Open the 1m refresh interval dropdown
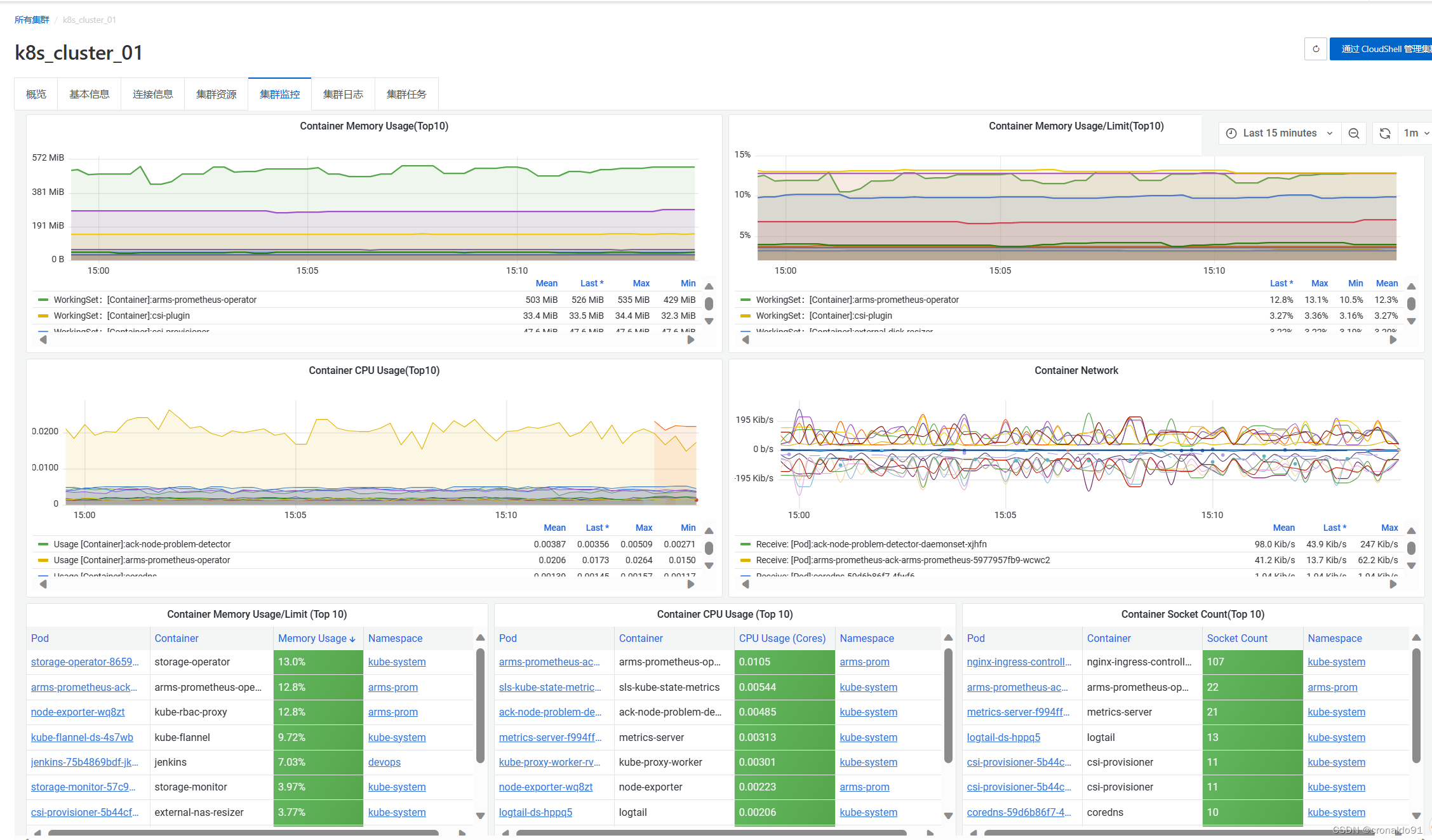This screenshot has width=1432, height=840. 1415,133
